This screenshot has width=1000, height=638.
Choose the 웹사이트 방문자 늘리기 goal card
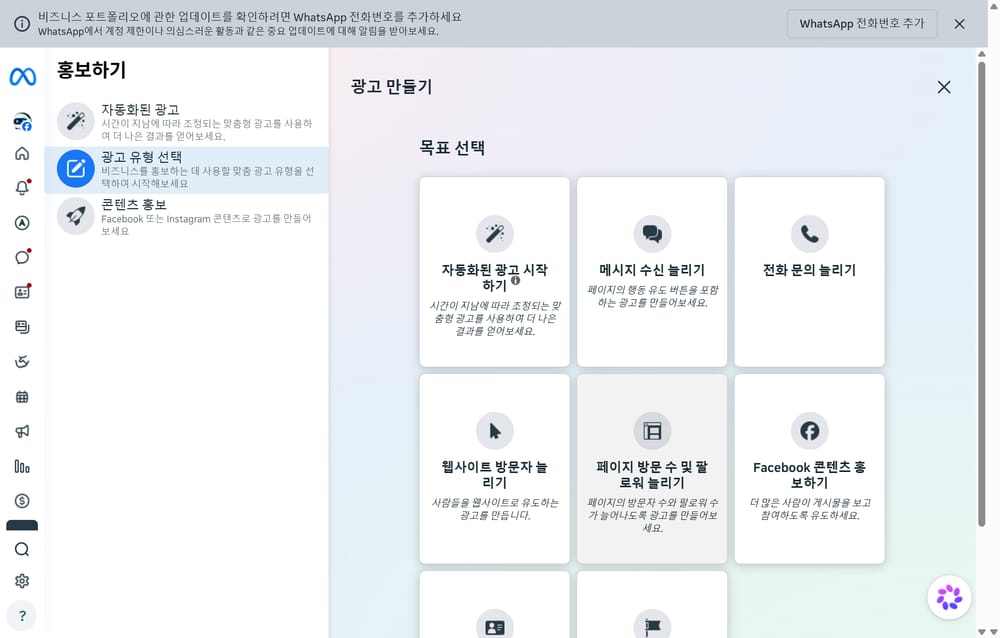(x=494, y=469)
